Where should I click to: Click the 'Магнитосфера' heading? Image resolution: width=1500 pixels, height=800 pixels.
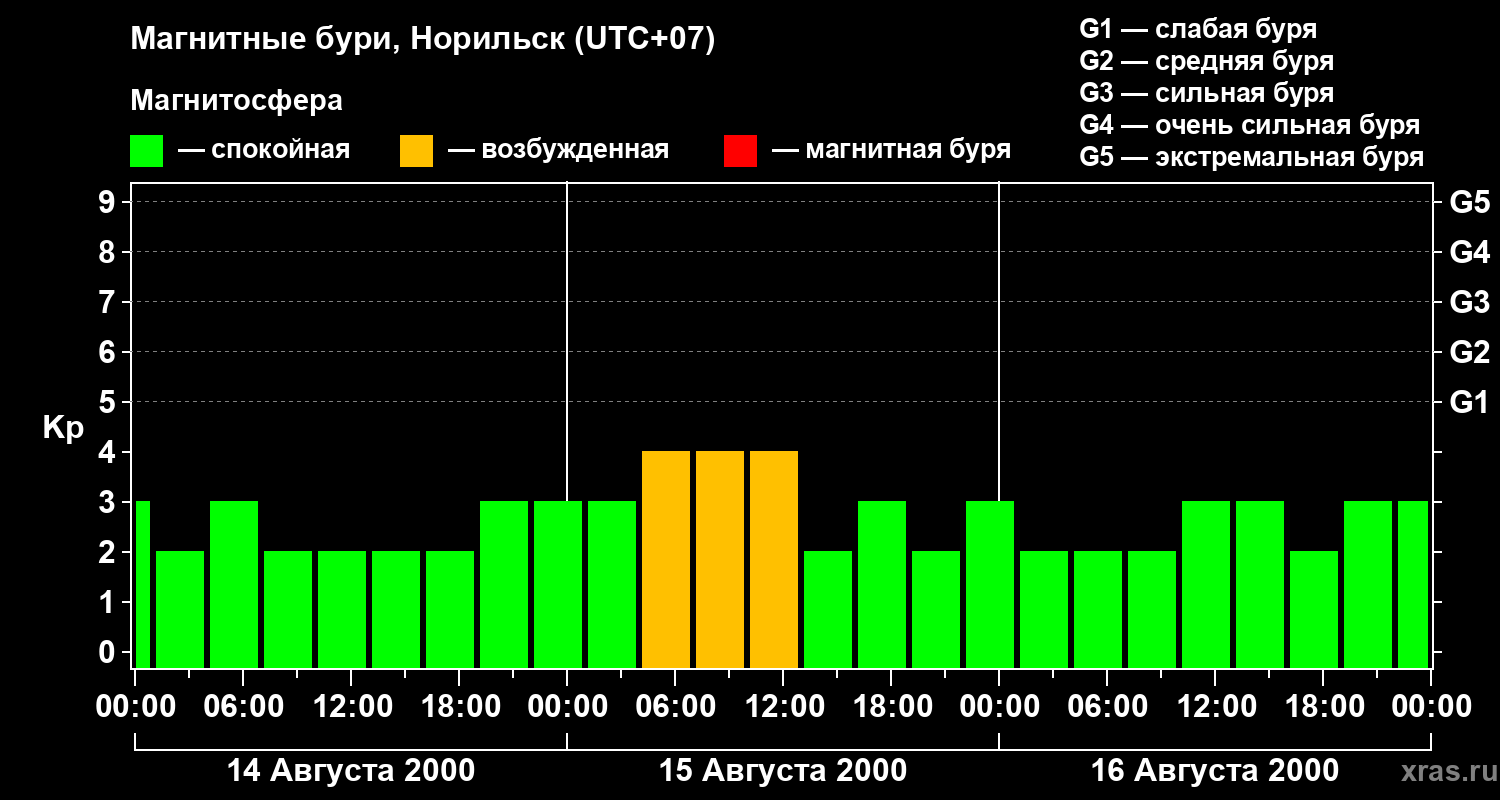click(236, 101)
